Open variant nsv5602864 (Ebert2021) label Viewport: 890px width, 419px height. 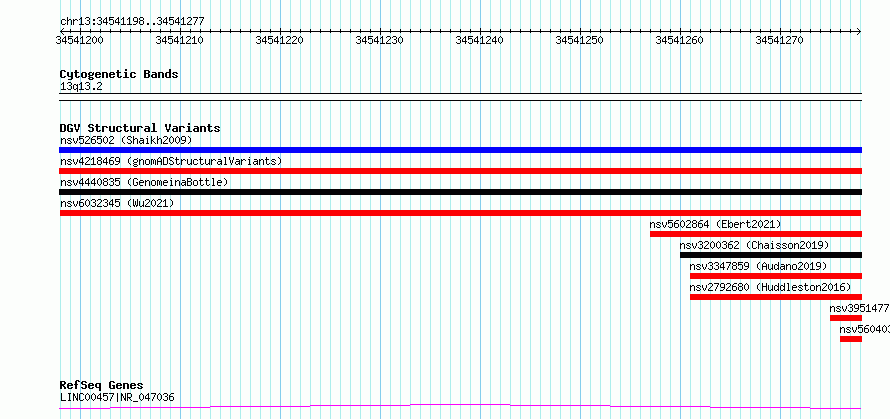(x=715, y=224)
